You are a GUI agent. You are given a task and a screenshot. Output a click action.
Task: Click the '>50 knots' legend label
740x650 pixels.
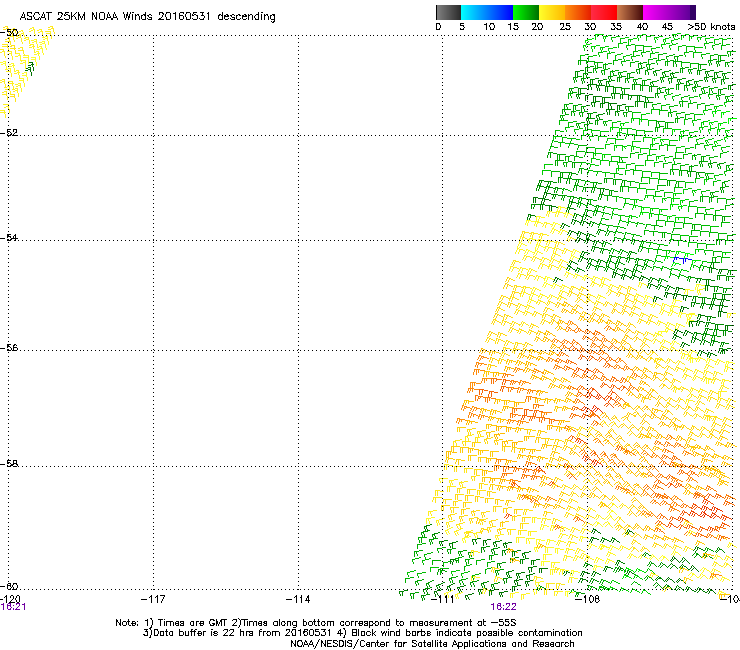click(711, 27)
